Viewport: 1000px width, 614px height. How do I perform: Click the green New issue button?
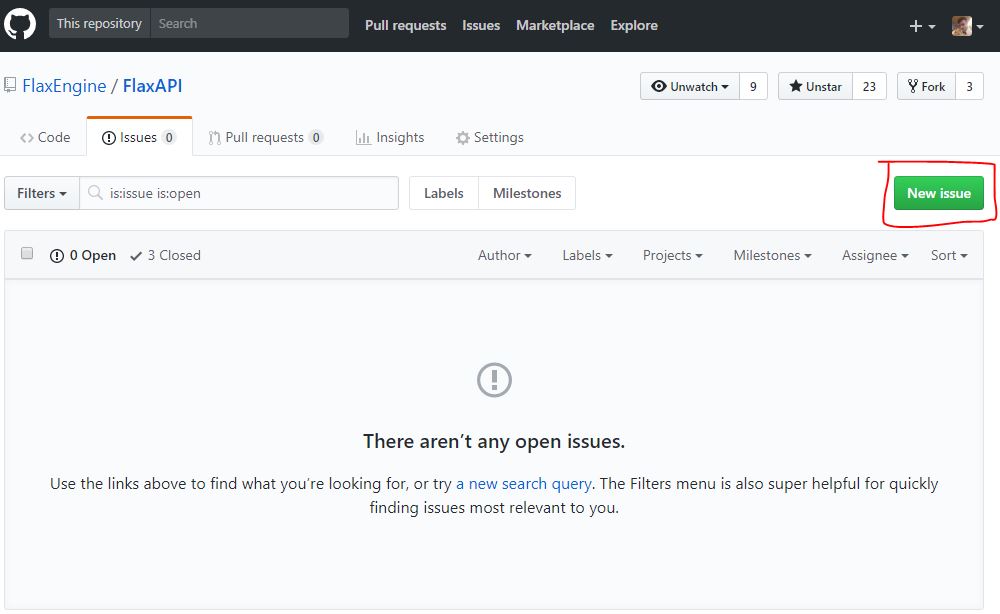(x=939, y=193)
